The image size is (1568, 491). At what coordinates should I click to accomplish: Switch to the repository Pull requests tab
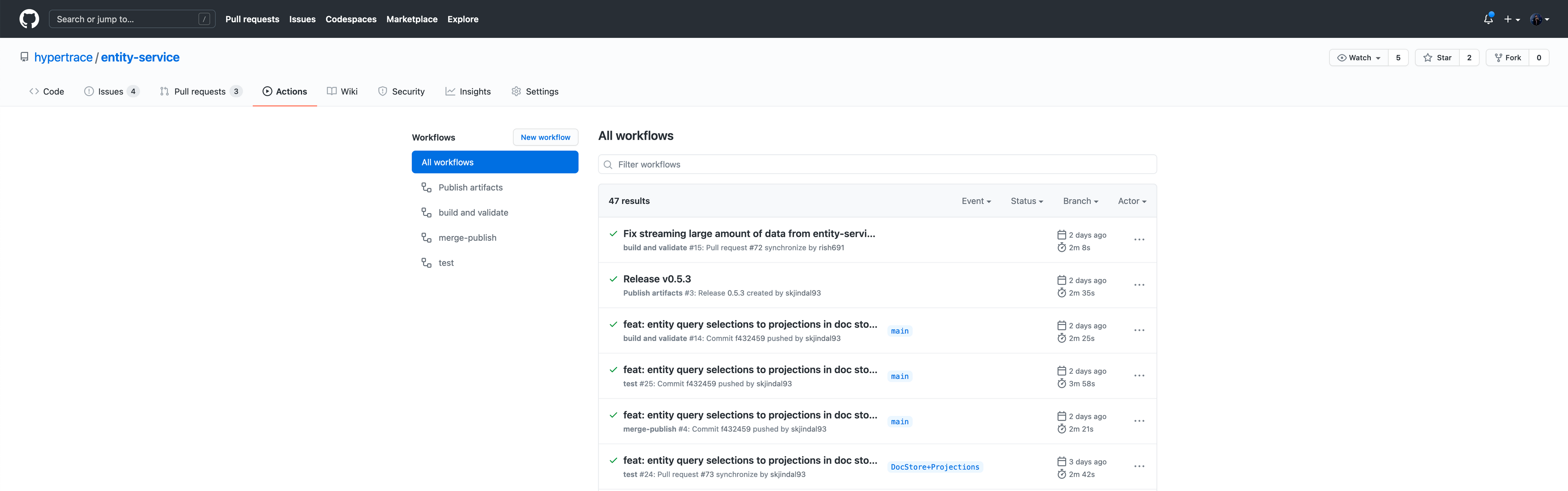click(x=201, y=91)
